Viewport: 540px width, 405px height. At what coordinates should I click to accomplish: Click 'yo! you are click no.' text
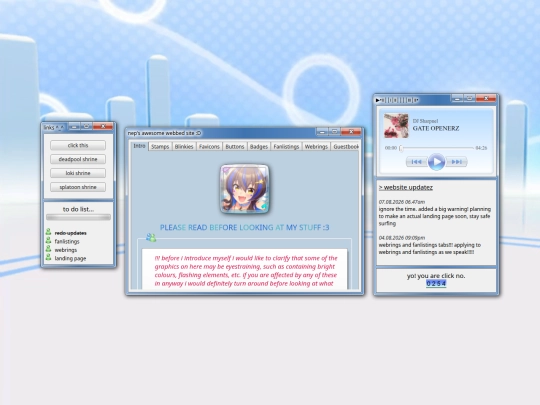pyautogui.click(x=436, y=276)
